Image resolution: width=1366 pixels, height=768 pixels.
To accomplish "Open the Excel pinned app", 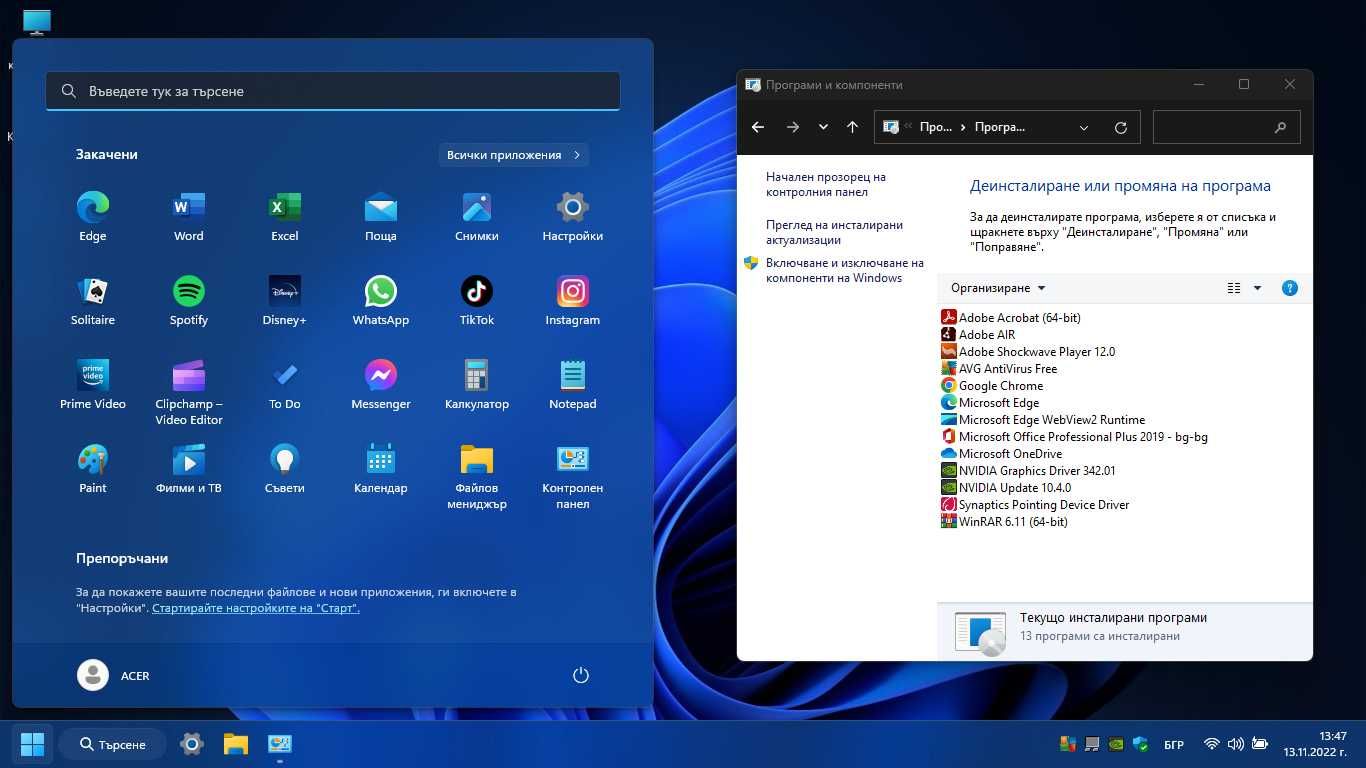I will coord(285,217).
